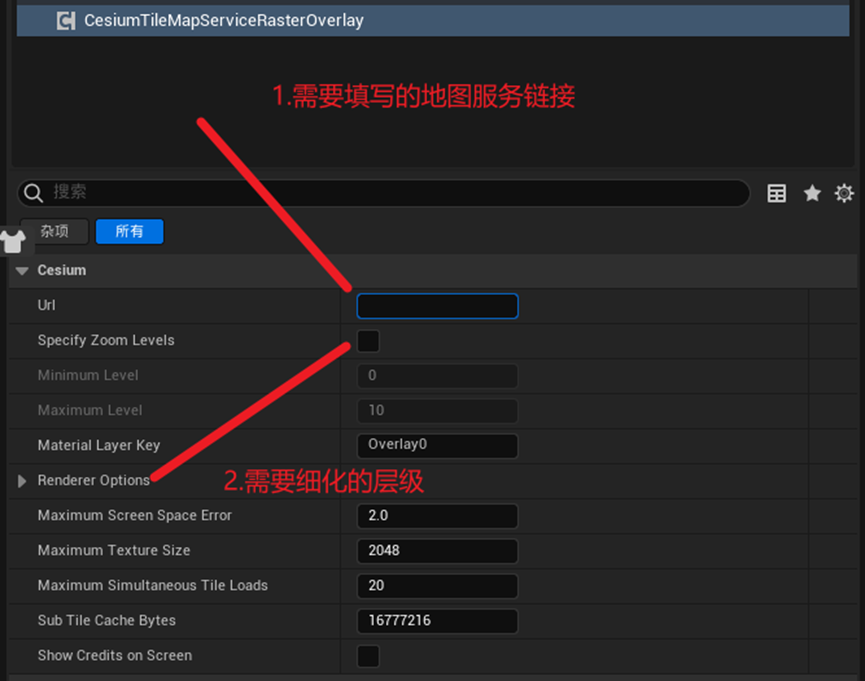
Task: Open the details settings gear icon
Action: point(844,193)
